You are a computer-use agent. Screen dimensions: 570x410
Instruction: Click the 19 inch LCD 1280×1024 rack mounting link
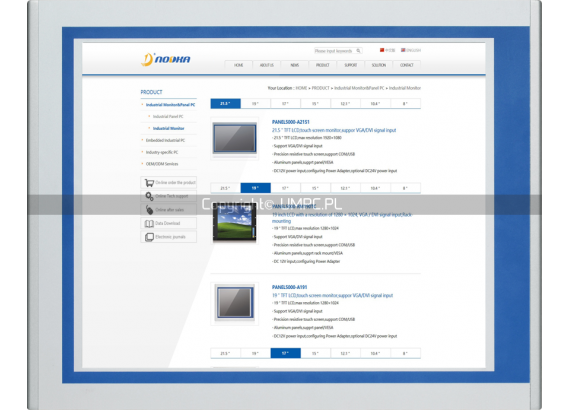(342, 218)
